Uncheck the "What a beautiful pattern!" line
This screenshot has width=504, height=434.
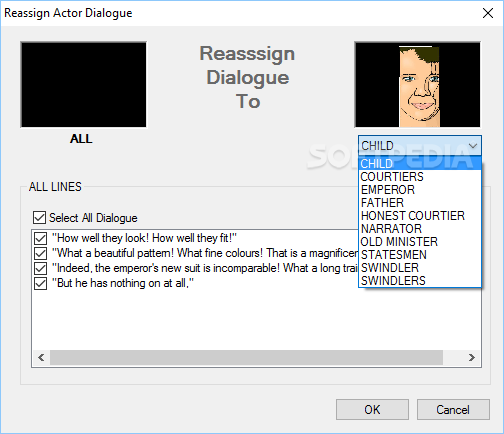click(x=40, y=253)
